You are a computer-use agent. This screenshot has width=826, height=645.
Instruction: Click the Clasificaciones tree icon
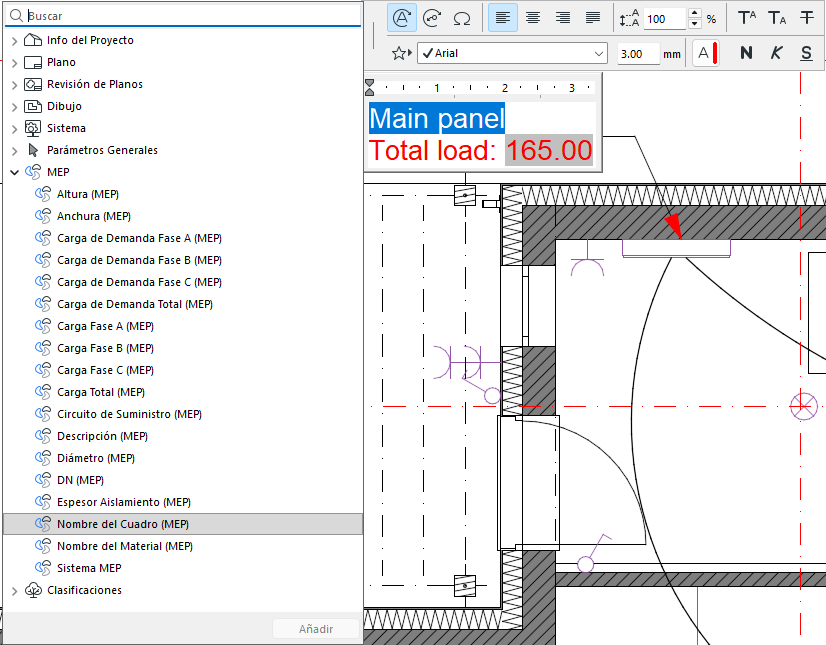point(33,590)
